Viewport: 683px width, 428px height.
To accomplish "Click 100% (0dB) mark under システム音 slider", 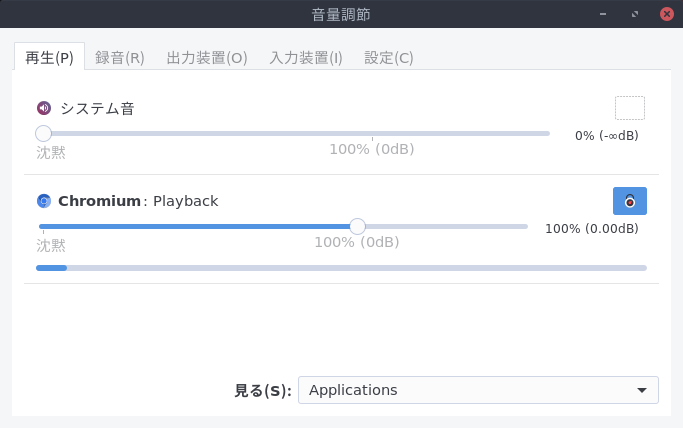I will 372,150.
